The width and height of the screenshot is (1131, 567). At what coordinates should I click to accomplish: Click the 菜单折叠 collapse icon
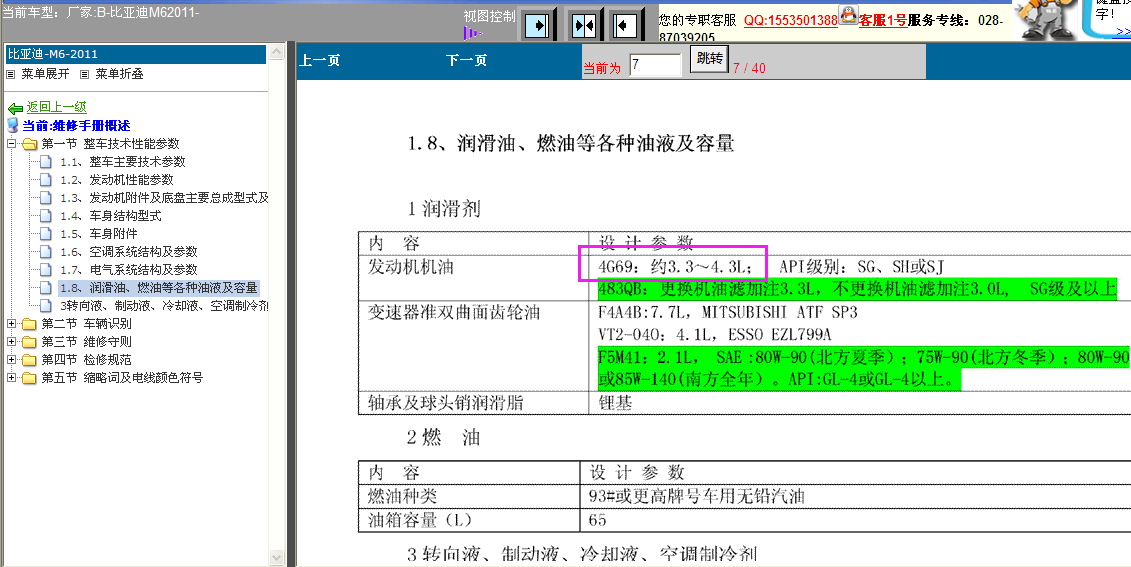tap(84, 74)
